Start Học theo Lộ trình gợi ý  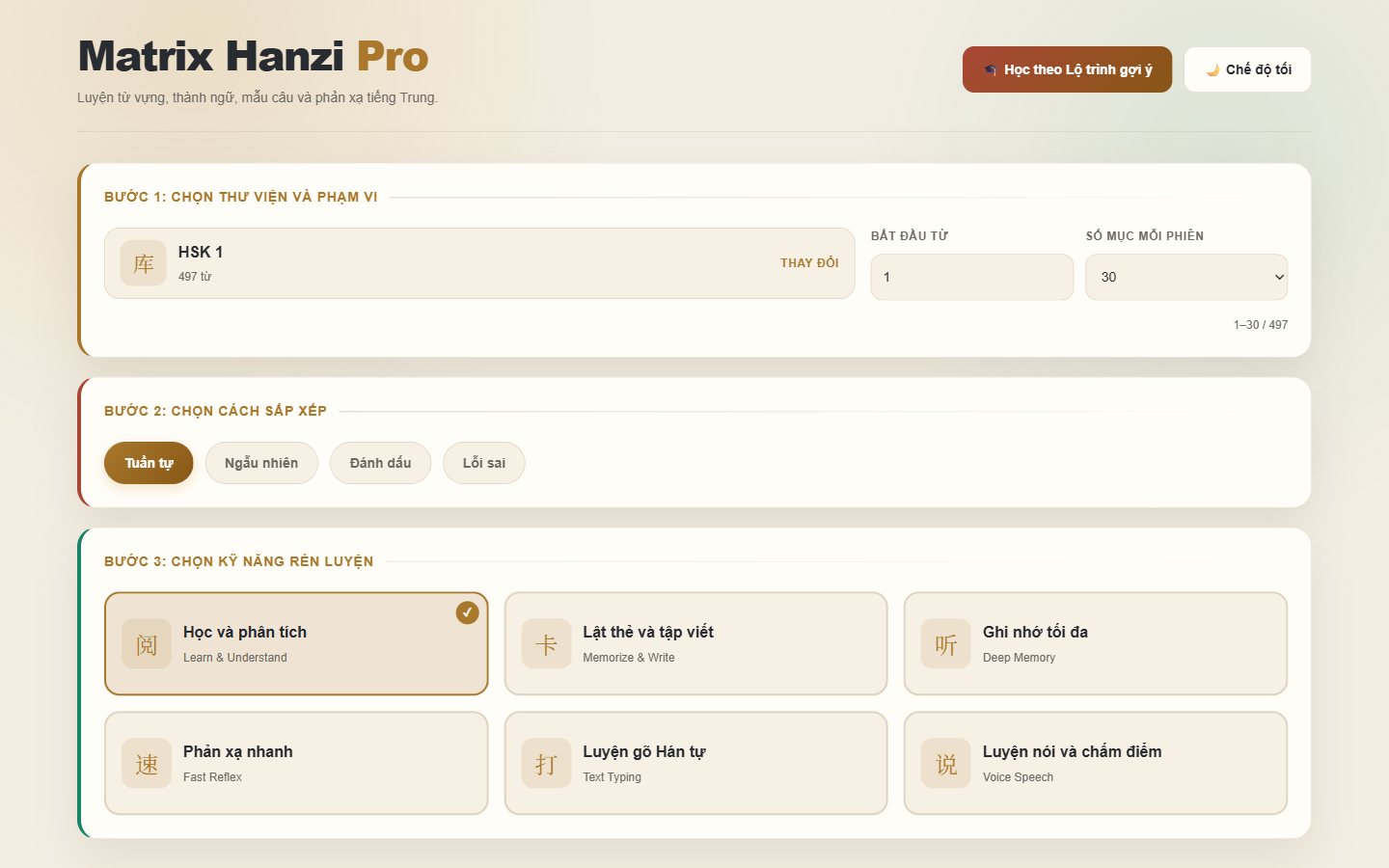point(1067,69)
